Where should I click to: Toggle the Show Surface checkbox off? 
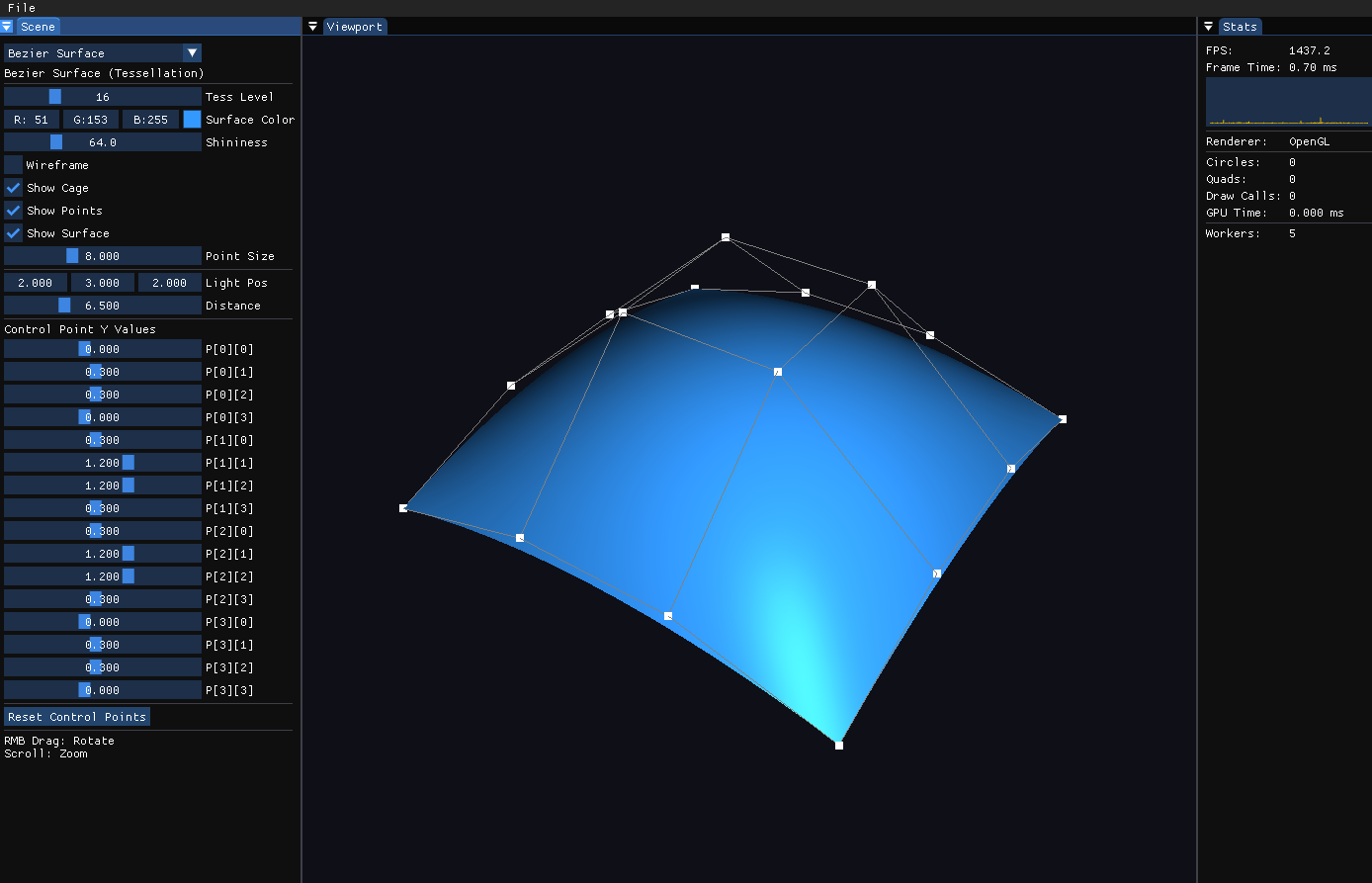pyautogui.click(x=14, y=233)
